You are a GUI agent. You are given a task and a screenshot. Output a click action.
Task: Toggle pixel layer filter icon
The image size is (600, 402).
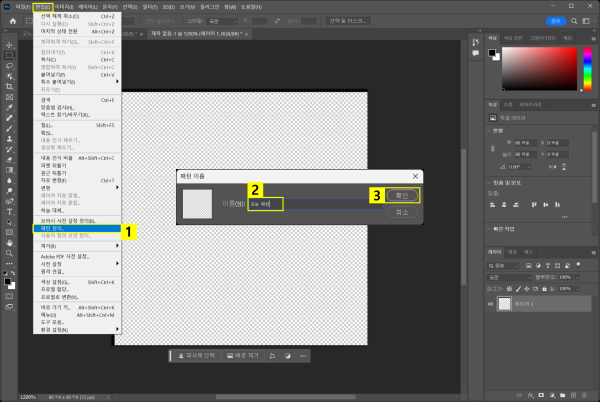coord(528,265)
